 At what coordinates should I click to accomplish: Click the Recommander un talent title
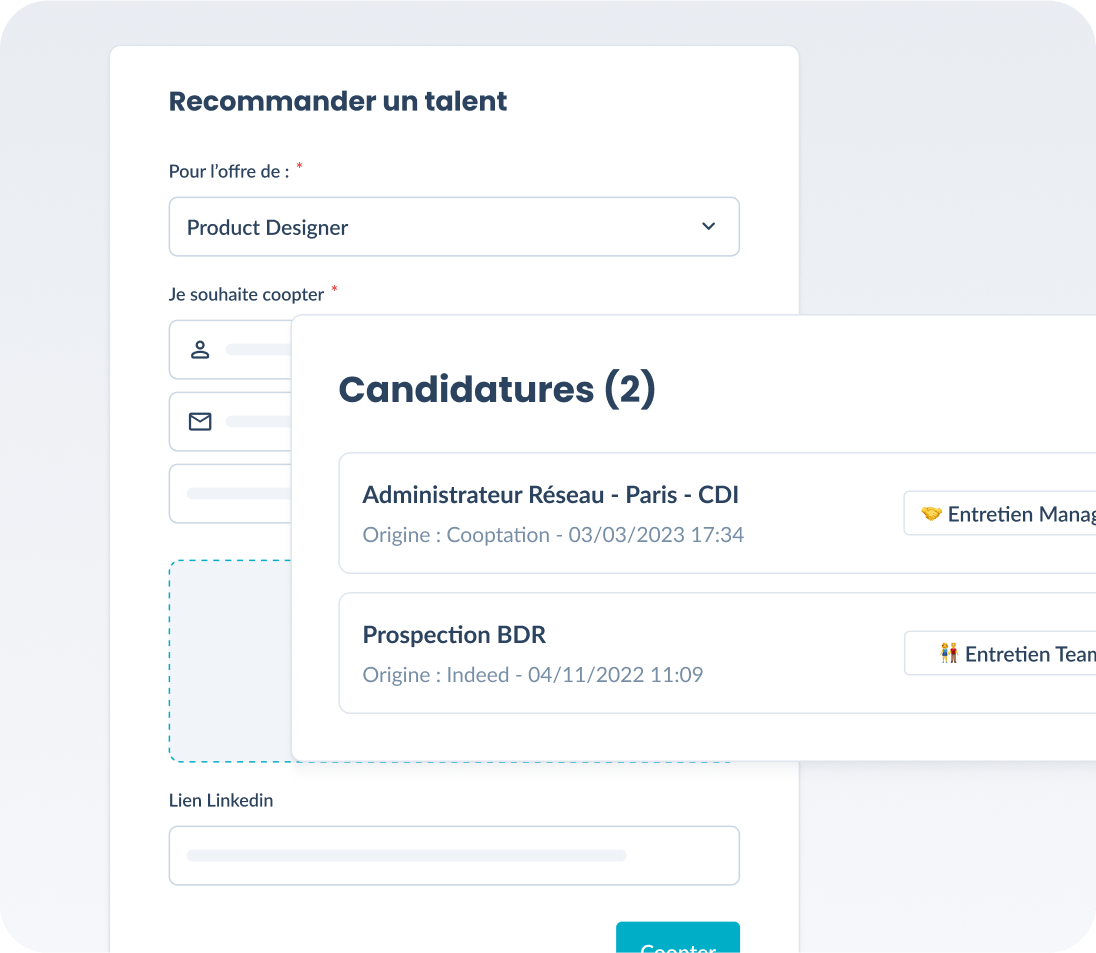[x=337, y=101]
